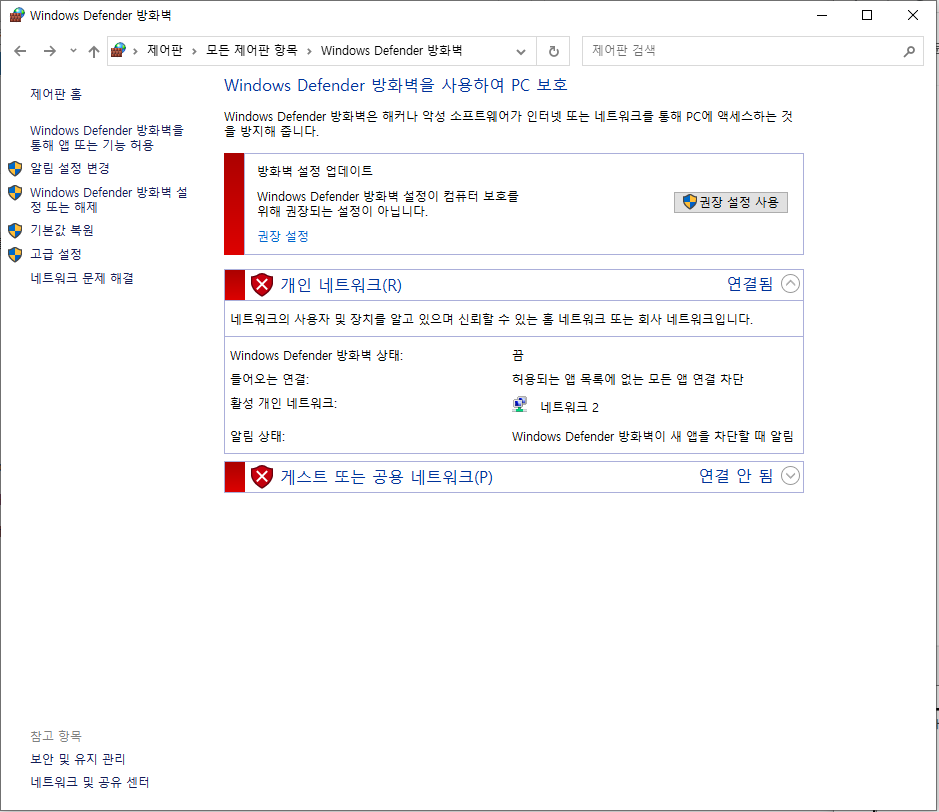939x812 pixels.
Task: Open 네트워크 문제 해결 link
Action: coord(82,278)
